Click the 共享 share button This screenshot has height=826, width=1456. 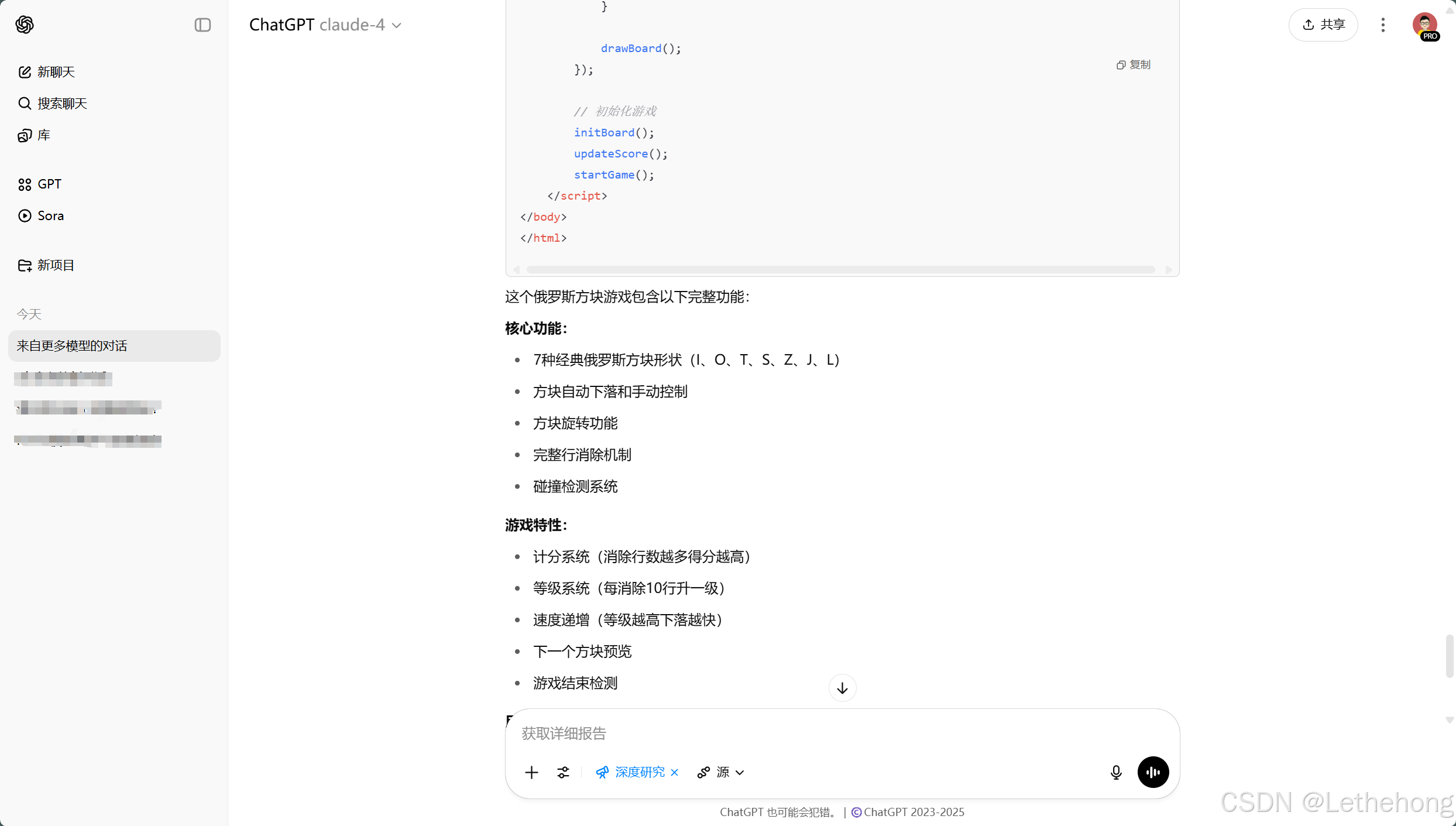click(1323, 25)
